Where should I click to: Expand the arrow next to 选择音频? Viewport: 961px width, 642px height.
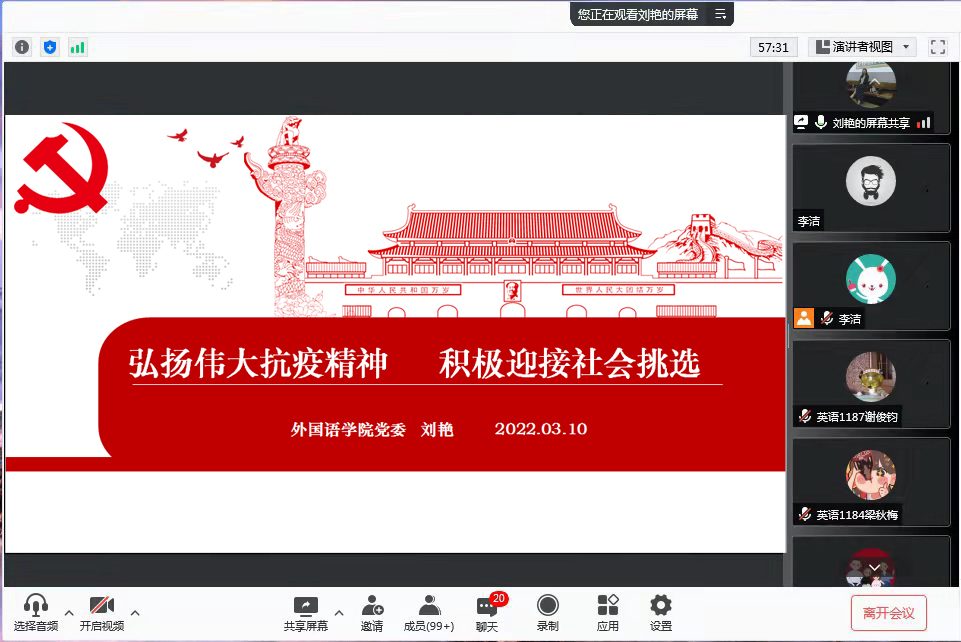69,612
